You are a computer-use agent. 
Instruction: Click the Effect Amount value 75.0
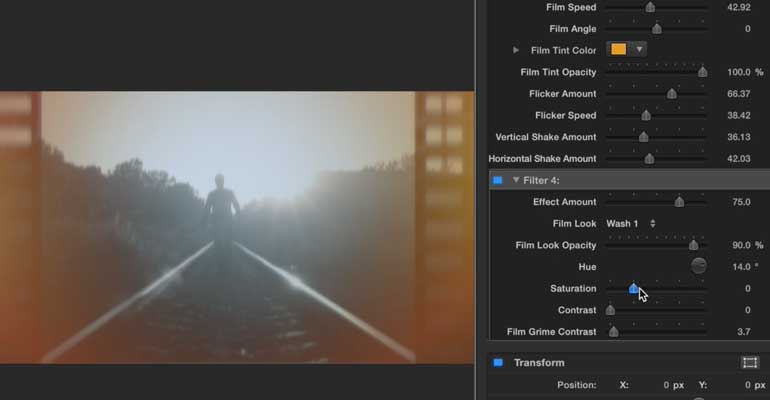(741, 202)
